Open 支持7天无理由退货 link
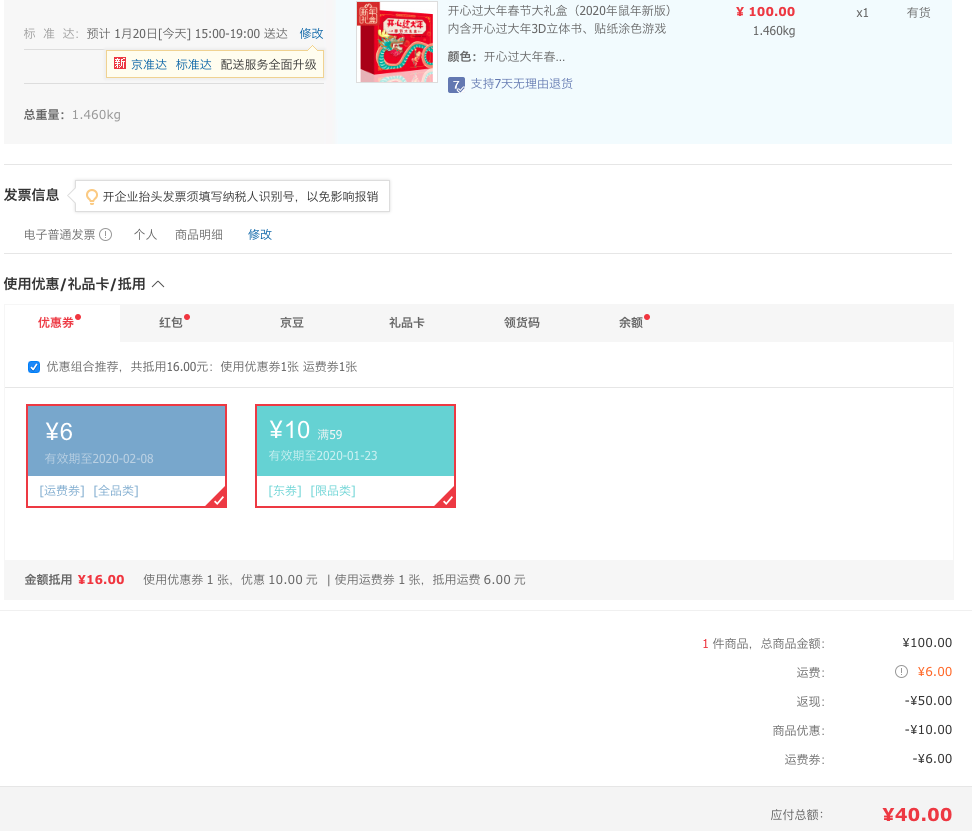The height and width of the screenshot is (831, 972). [521, 84]
